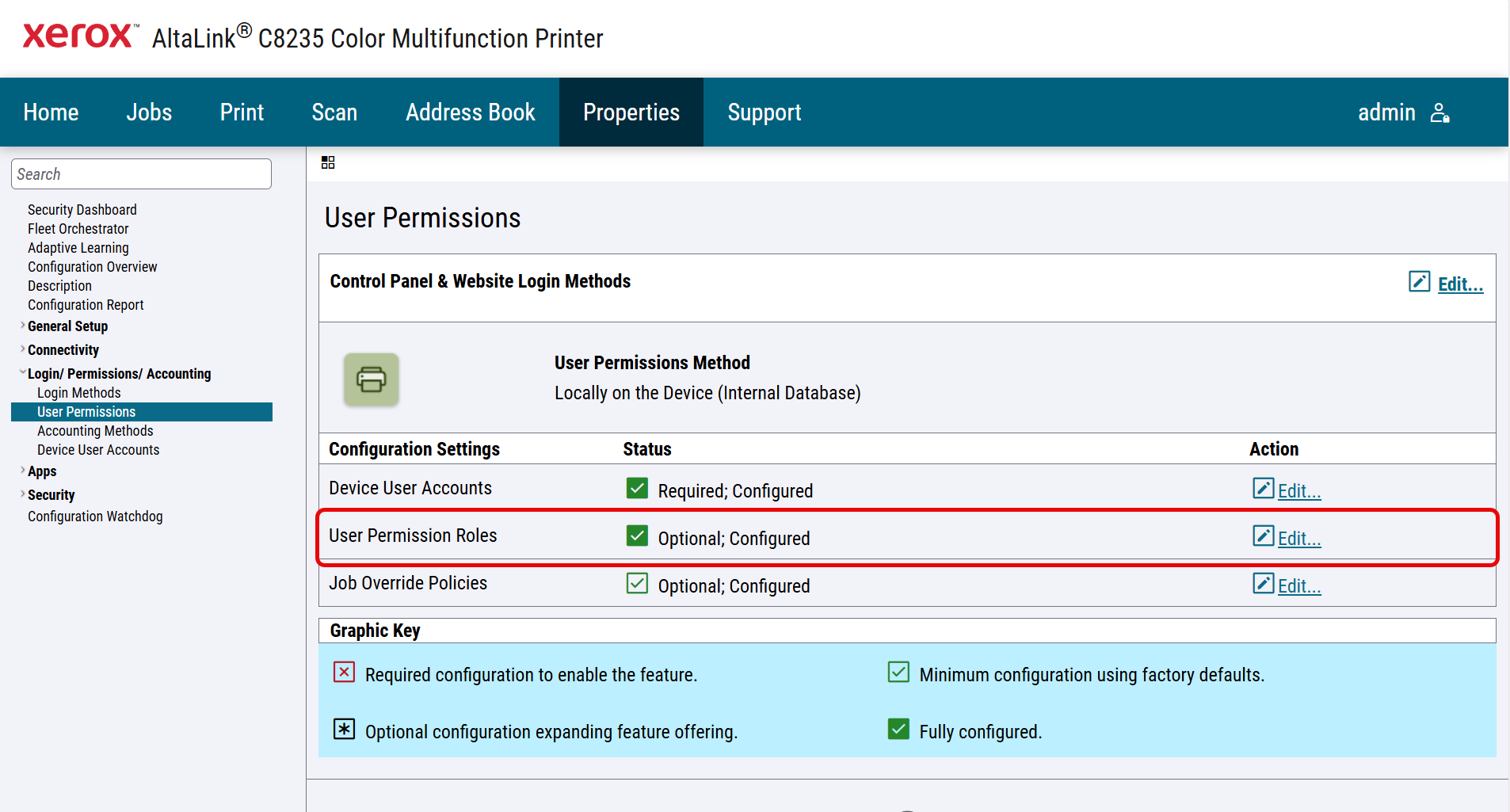Open the Edit link for Job Override Policies
This screenshot has width=1510, height=812.
click(1299, 586)
